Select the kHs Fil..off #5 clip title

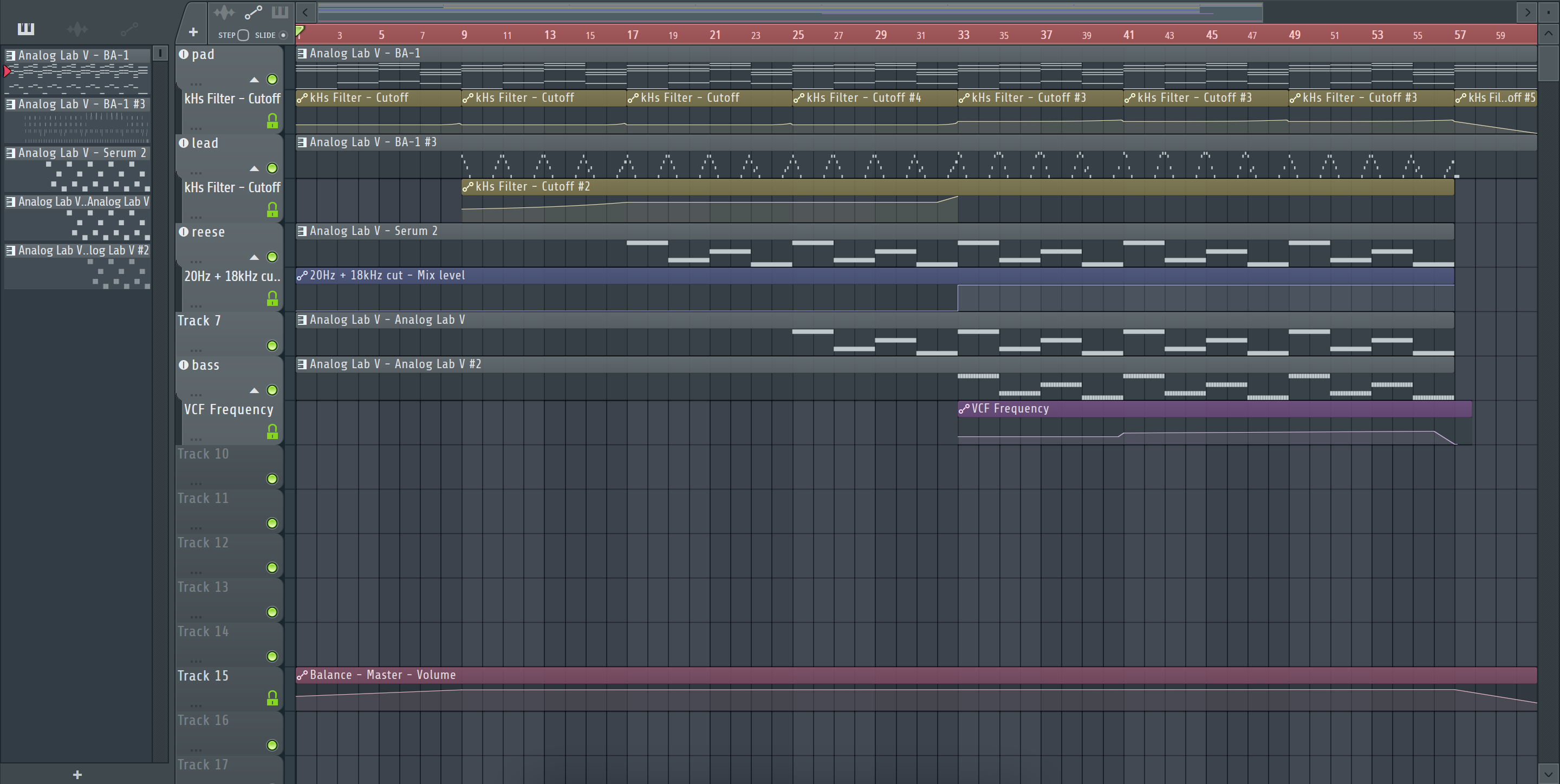click(1502, 98)
